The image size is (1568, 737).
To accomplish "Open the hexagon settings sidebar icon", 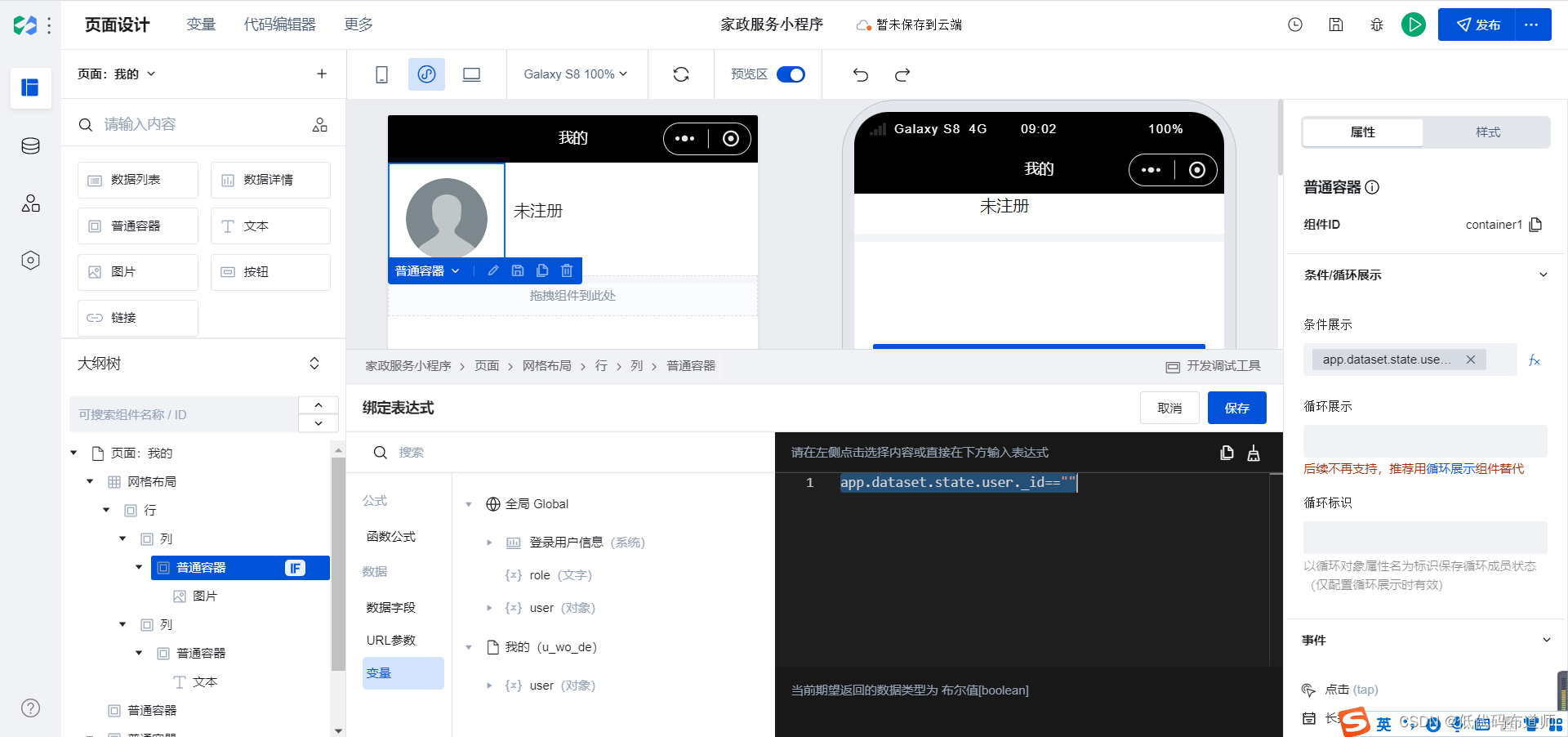I will [x=30, y=261].
